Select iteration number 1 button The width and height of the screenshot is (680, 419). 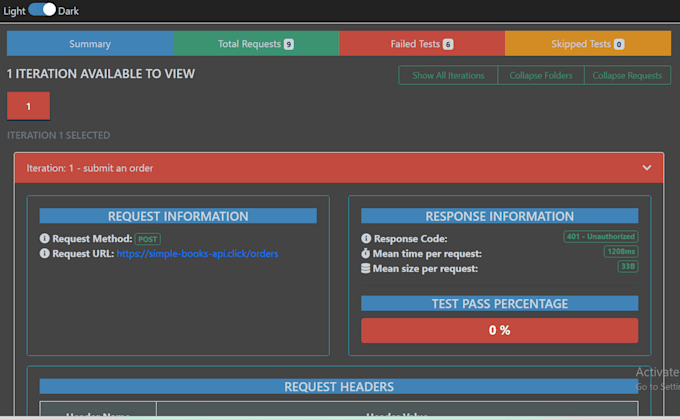tap(28, 106)
